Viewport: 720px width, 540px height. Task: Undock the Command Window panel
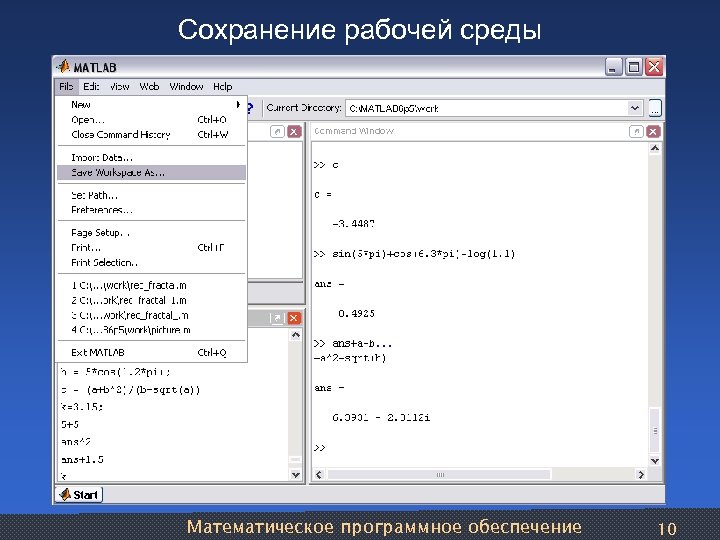coord(636,132)
